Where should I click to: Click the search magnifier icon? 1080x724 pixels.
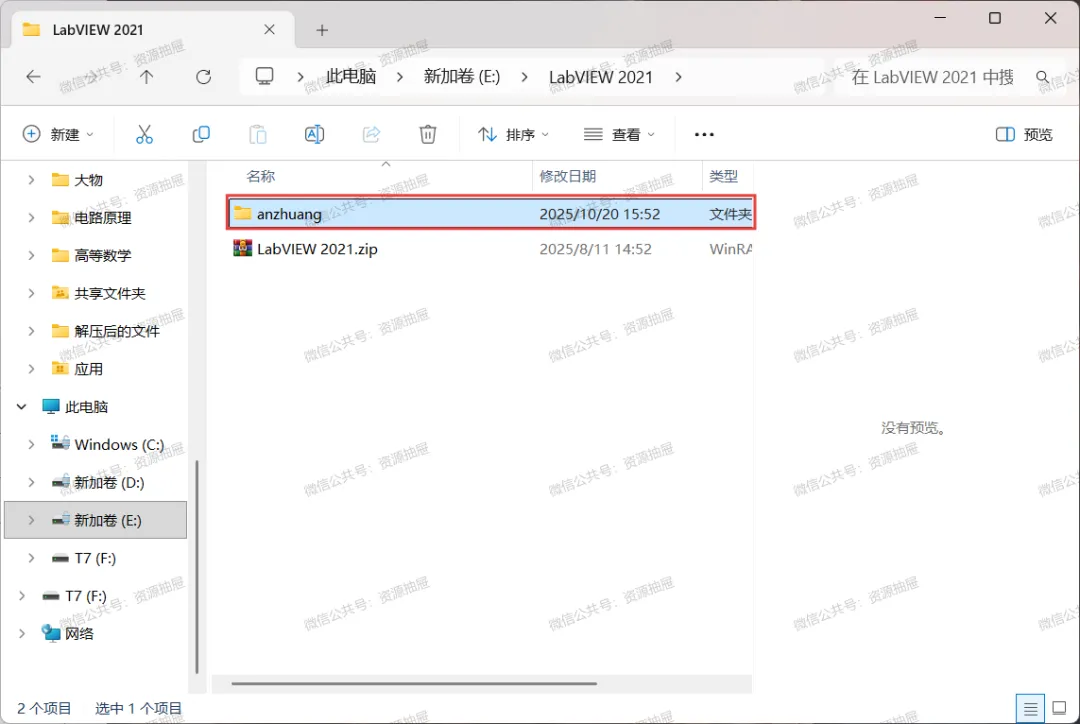point(1043,77)
